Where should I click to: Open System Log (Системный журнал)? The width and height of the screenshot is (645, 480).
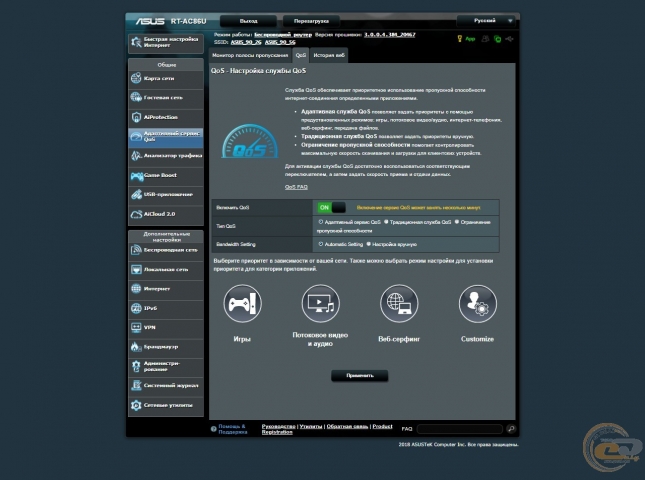click(166, 385)
